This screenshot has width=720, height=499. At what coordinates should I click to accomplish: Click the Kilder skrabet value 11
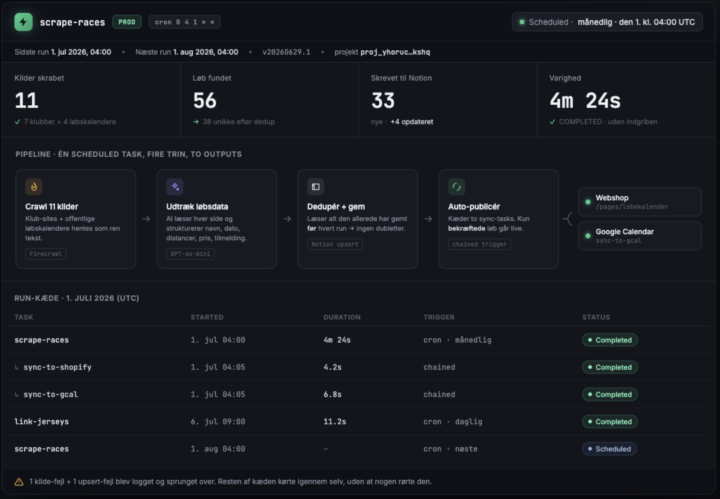(x=26, y=101)
